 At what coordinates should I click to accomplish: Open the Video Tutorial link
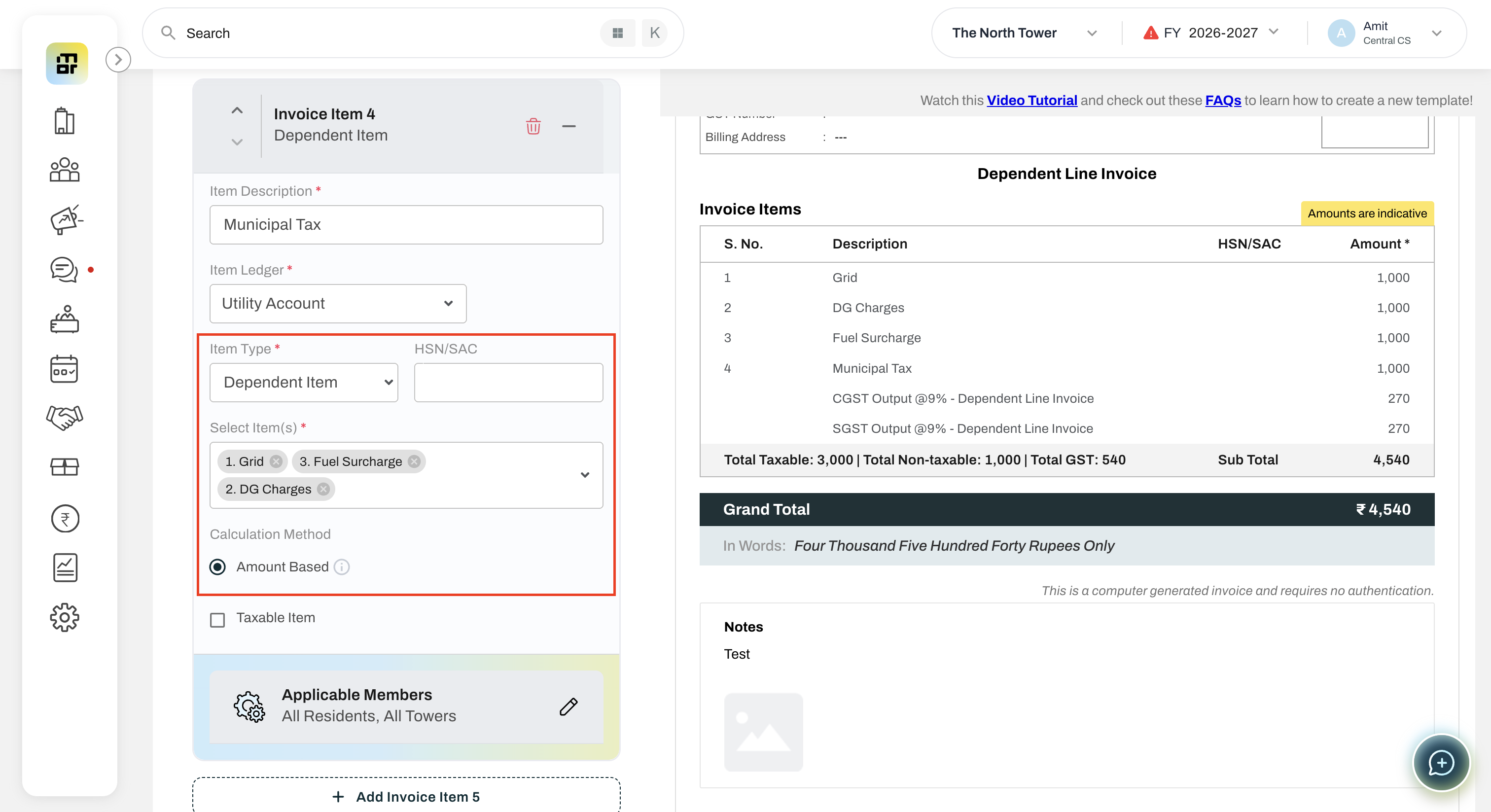[x=1031, y=100]
